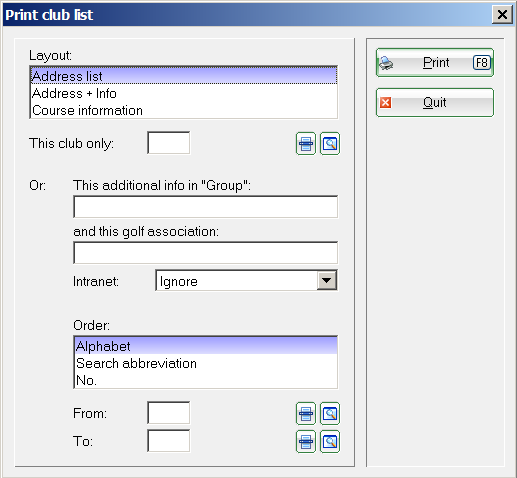This screenshot has height=478, width=517.
Task: Click the list icon beside This club only
Action: 306,144
